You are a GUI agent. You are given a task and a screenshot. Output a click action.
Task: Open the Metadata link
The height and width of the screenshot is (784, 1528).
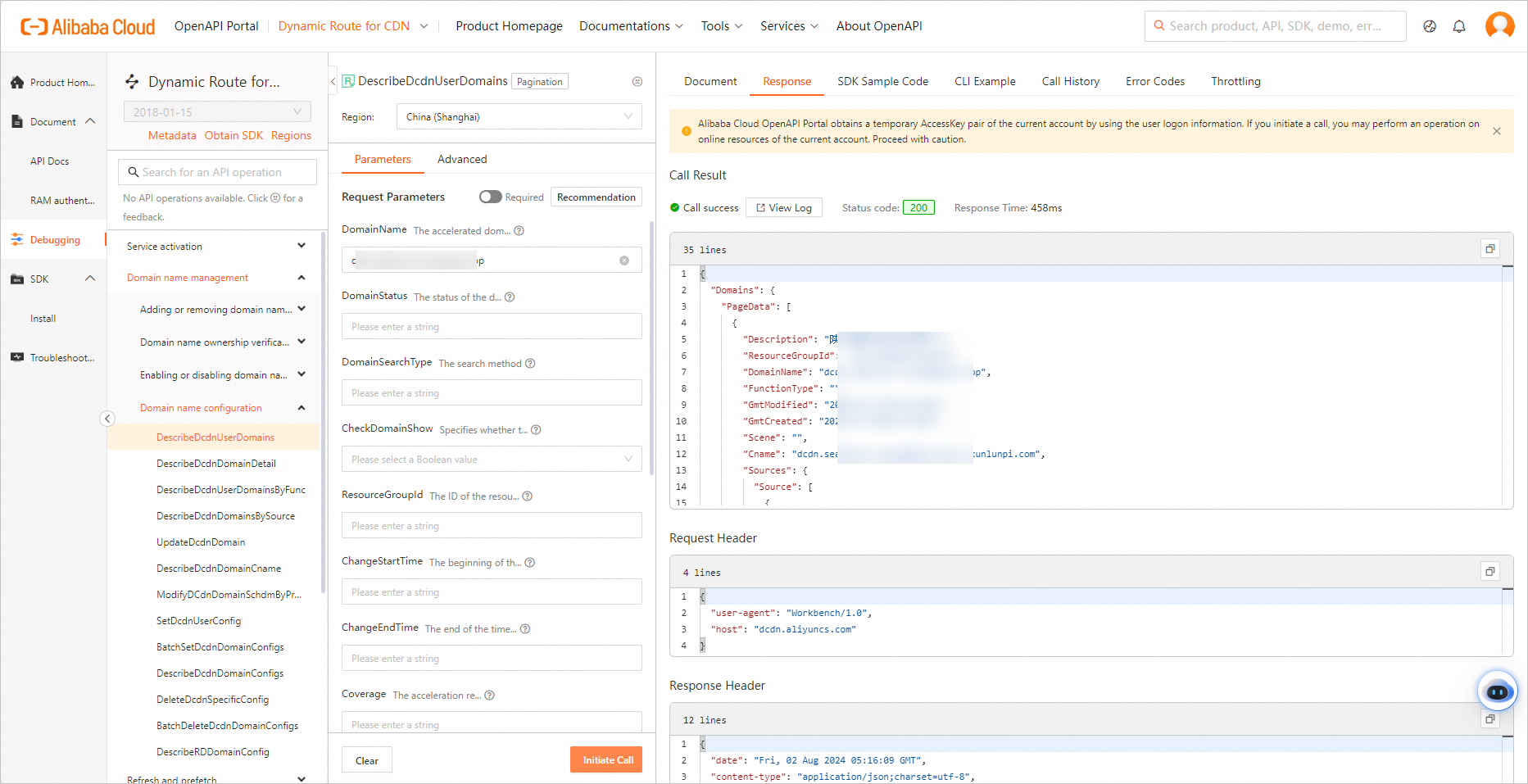point(172,135)
